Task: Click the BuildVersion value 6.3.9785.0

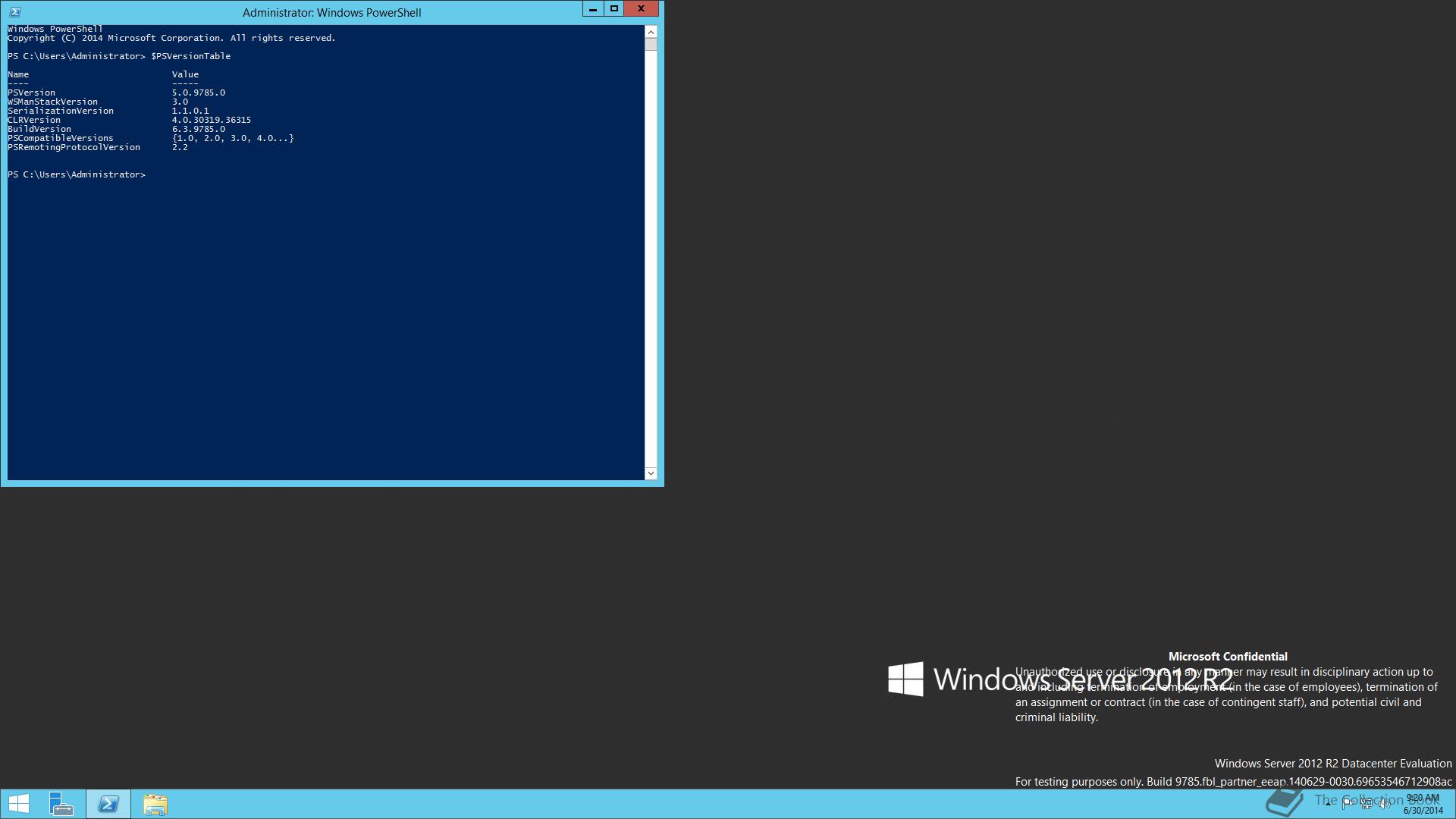Action: click(199, 129)
